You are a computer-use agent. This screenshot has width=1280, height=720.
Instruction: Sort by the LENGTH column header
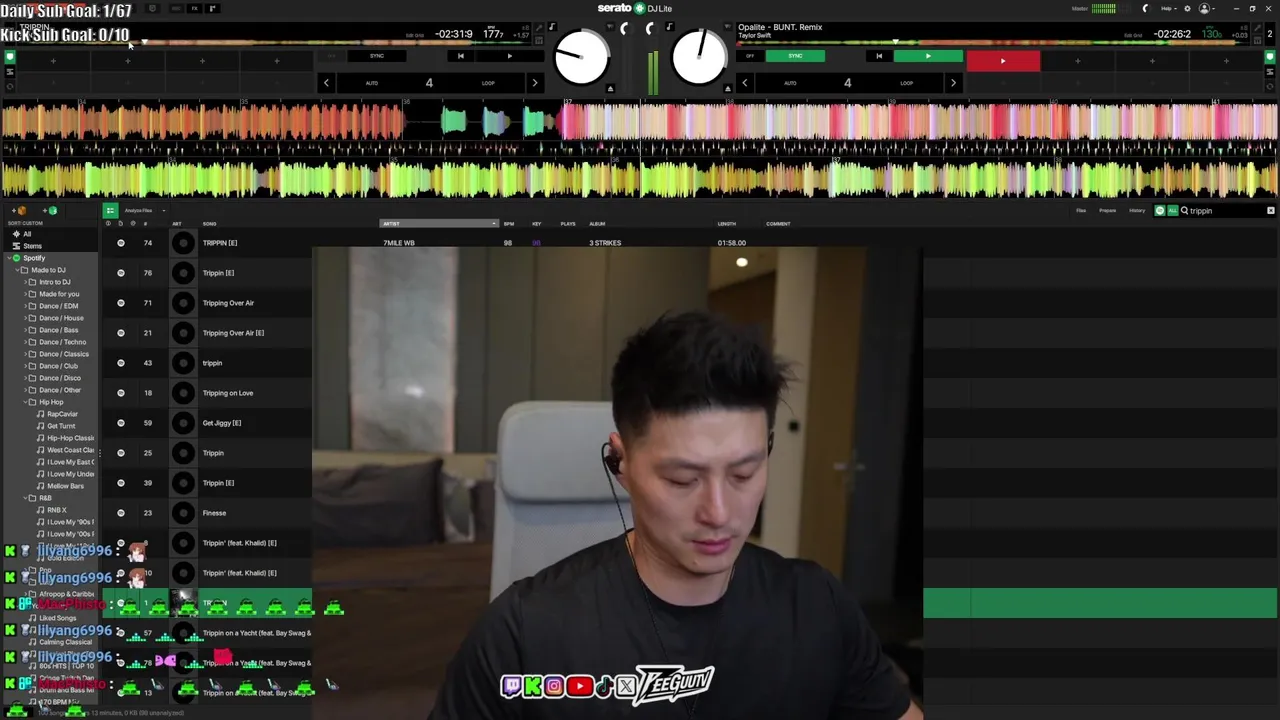(x=727, y=224)
